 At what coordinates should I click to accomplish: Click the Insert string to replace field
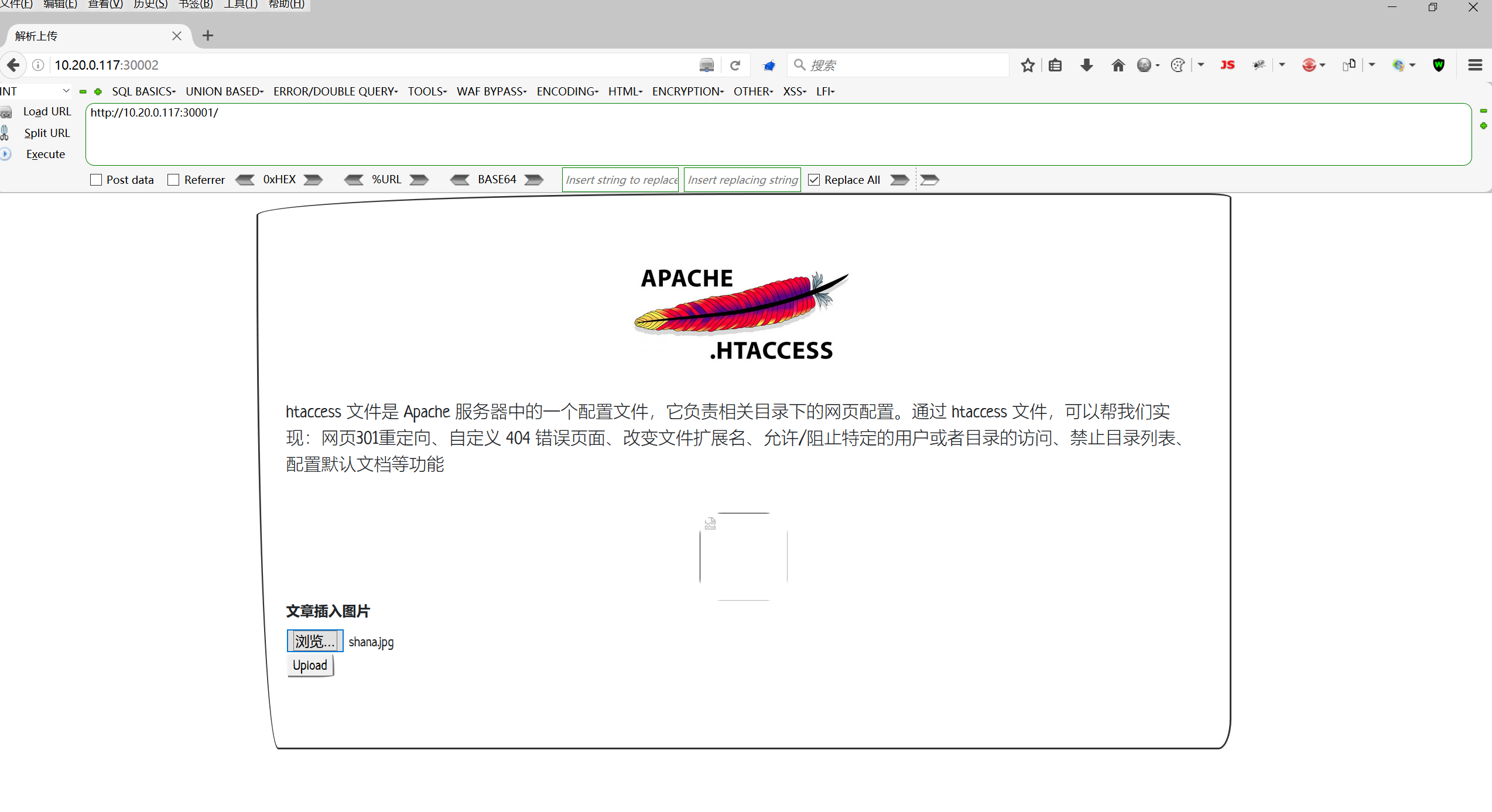[620, 180]
